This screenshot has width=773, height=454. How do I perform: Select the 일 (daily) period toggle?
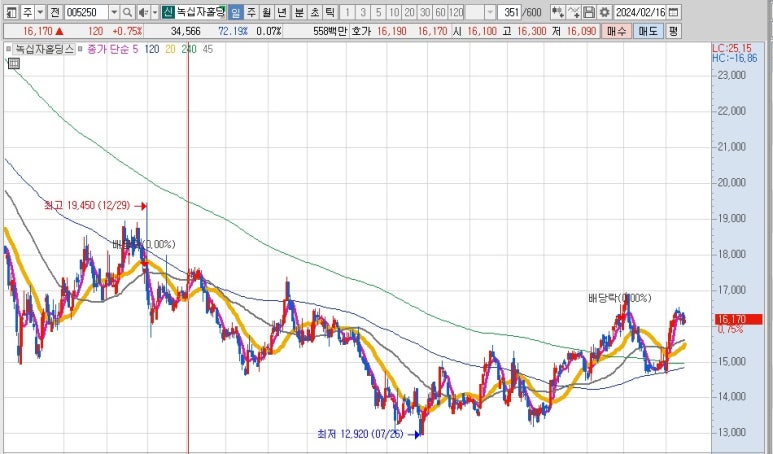click(x=234, y=12)
